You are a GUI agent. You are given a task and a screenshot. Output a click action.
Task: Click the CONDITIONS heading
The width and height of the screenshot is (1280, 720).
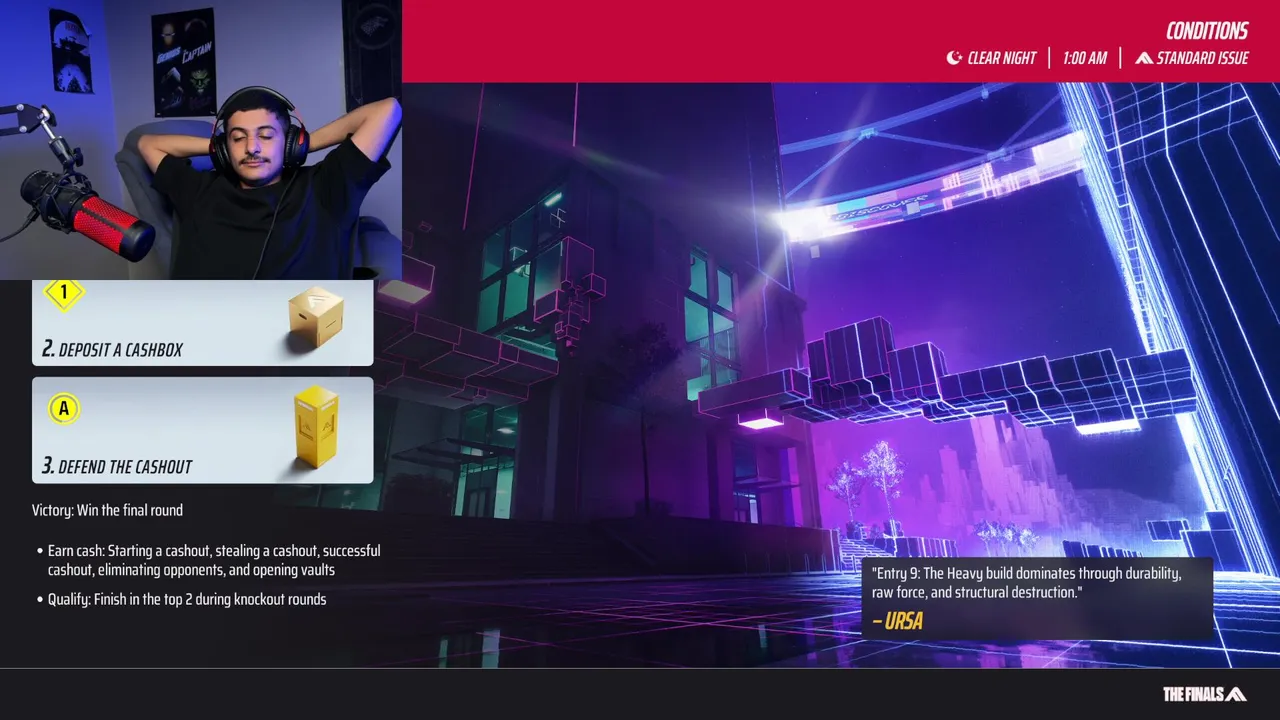tap(1207, 31)
